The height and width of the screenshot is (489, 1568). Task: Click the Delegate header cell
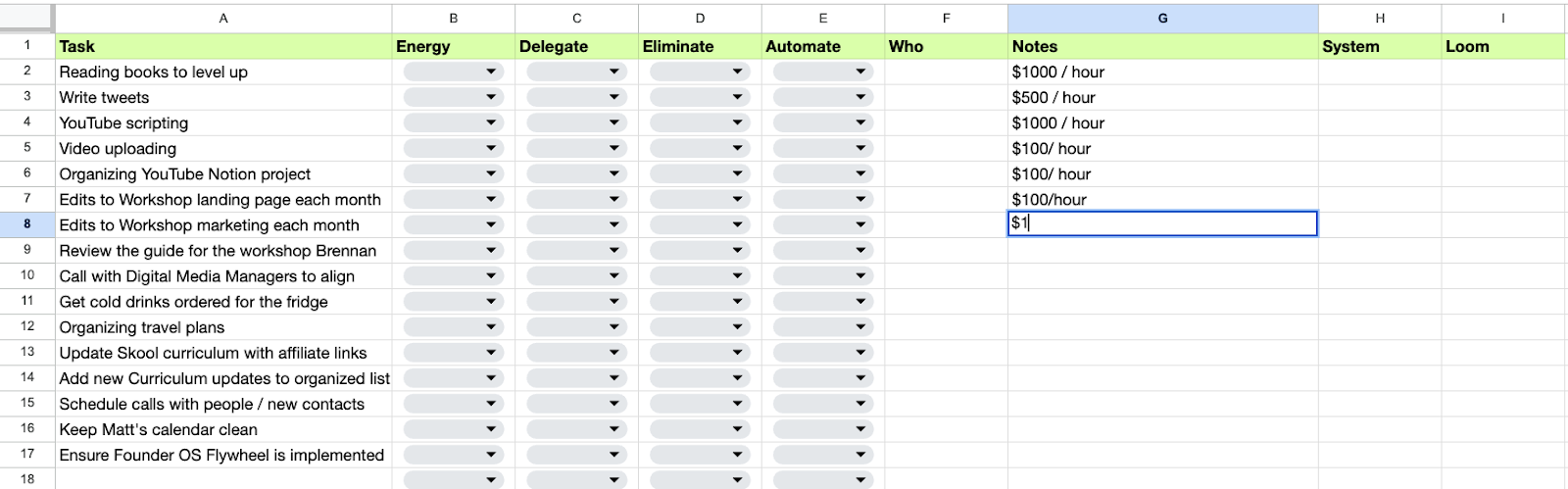[576, 46]
